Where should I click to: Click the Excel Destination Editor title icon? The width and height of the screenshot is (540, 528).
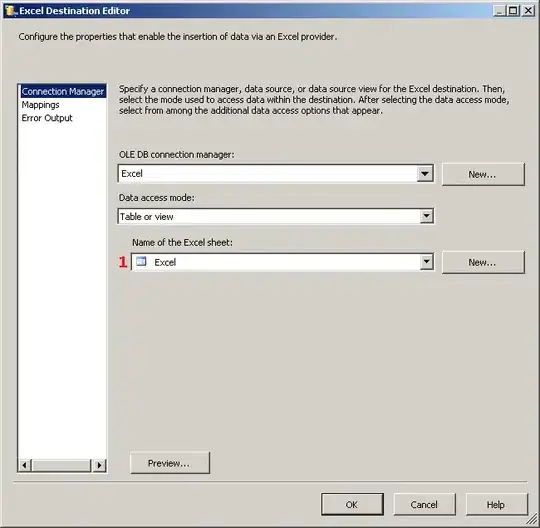(x=10, y=11)
